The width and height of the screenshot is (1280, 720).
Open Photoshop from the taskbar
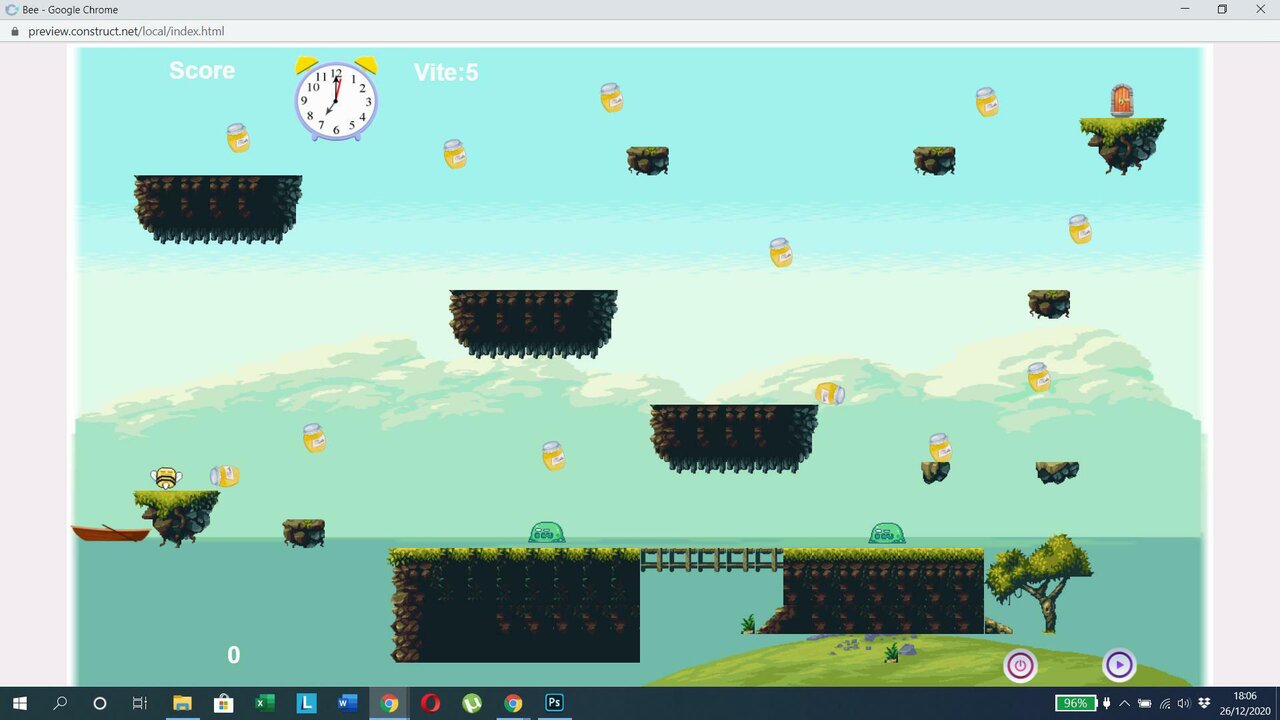point(554,703)
